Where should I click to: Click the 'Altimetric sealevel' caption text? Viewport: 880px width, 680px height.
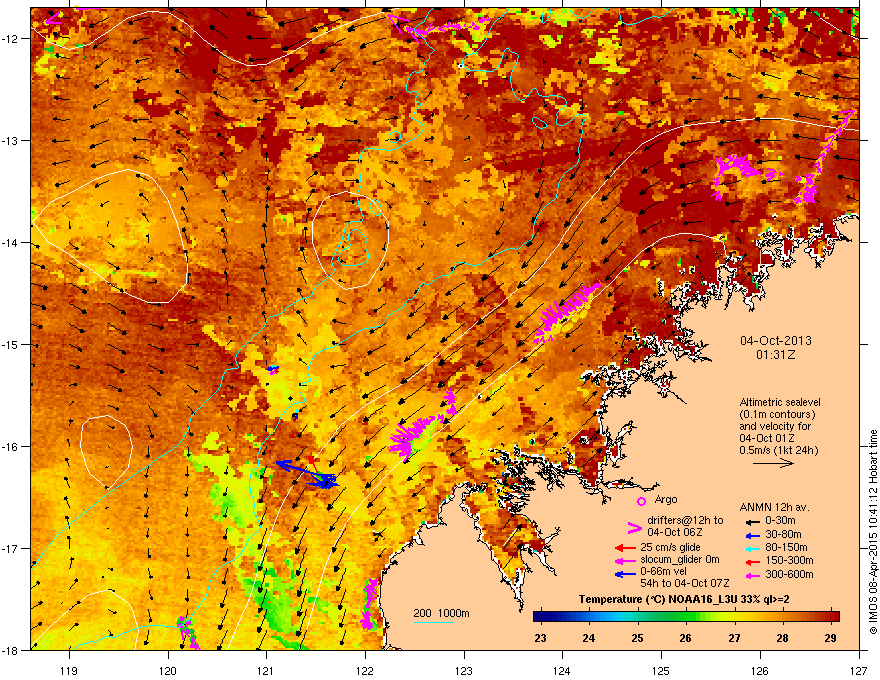(x=780, y=402)
